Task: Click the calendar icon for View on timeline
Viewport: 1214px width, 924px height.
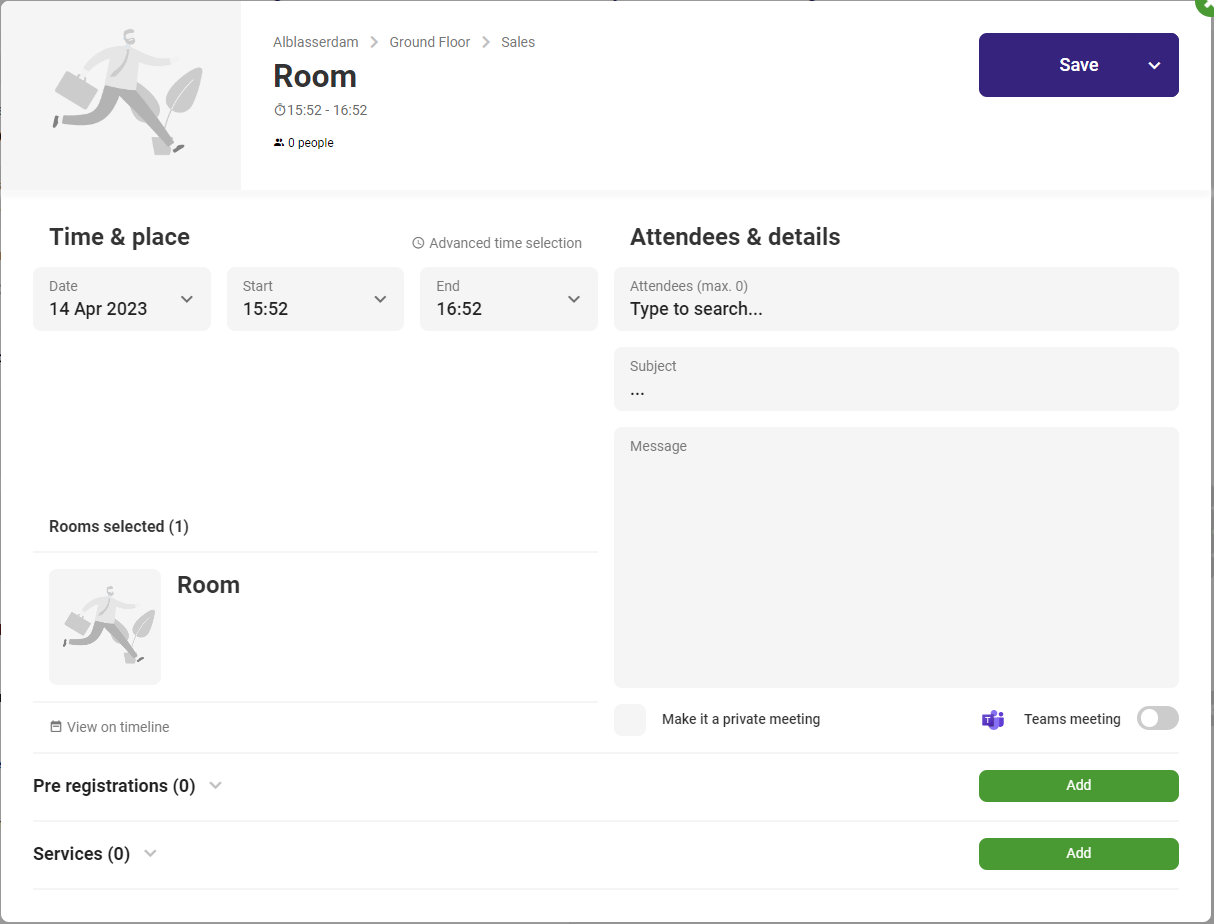Action: click(56, 727)
